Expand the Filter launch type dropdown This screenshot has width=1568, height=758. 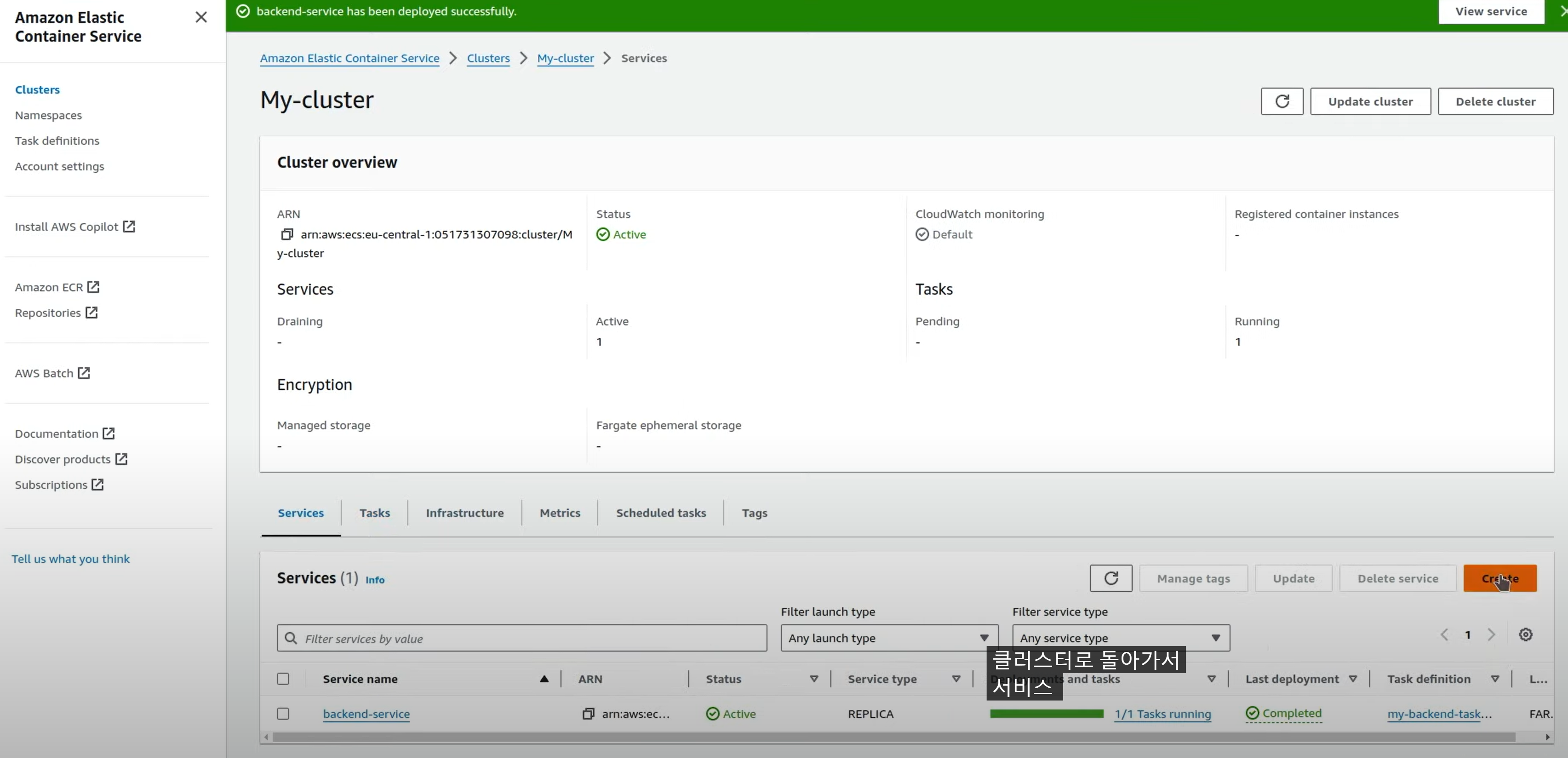coord(889,638)
